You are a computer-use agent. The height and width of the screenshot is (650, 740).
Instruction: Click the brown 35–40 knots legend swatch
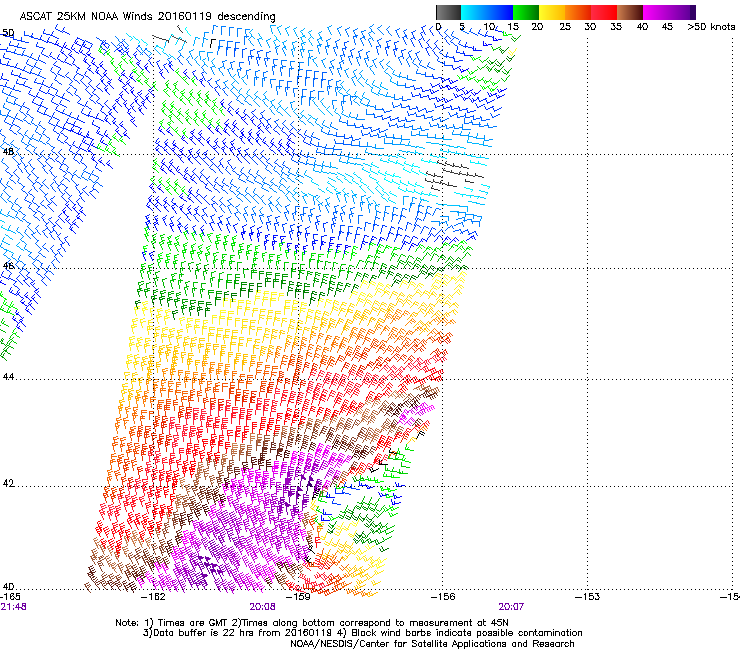630,12
